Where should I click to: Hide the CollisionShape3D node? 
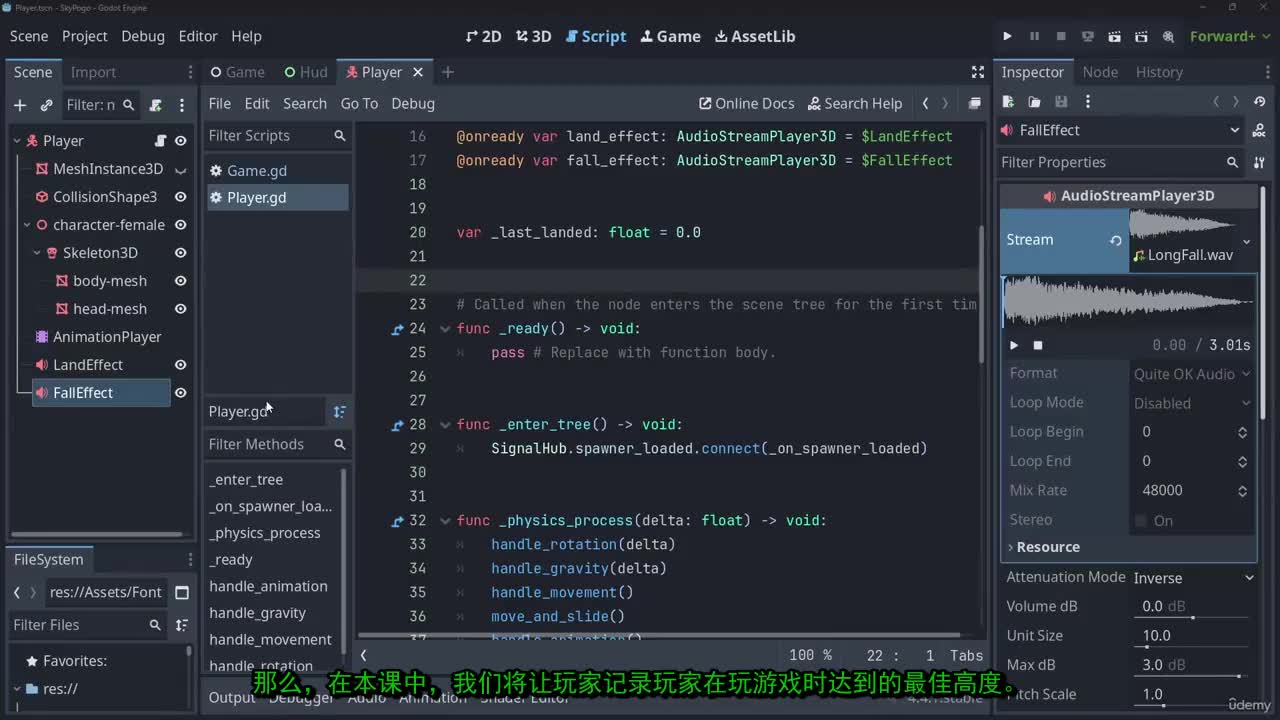coord(181,197)
